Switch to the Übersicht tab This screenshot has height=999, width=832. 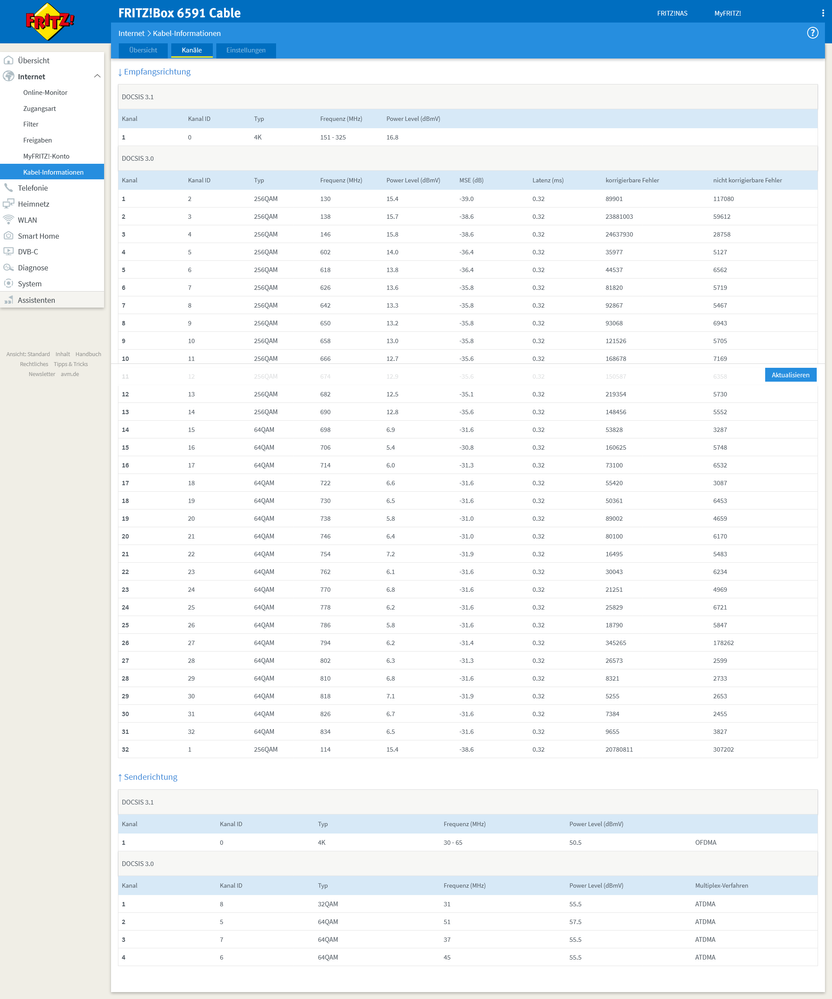pyautogui.click(x=143, y=50)
